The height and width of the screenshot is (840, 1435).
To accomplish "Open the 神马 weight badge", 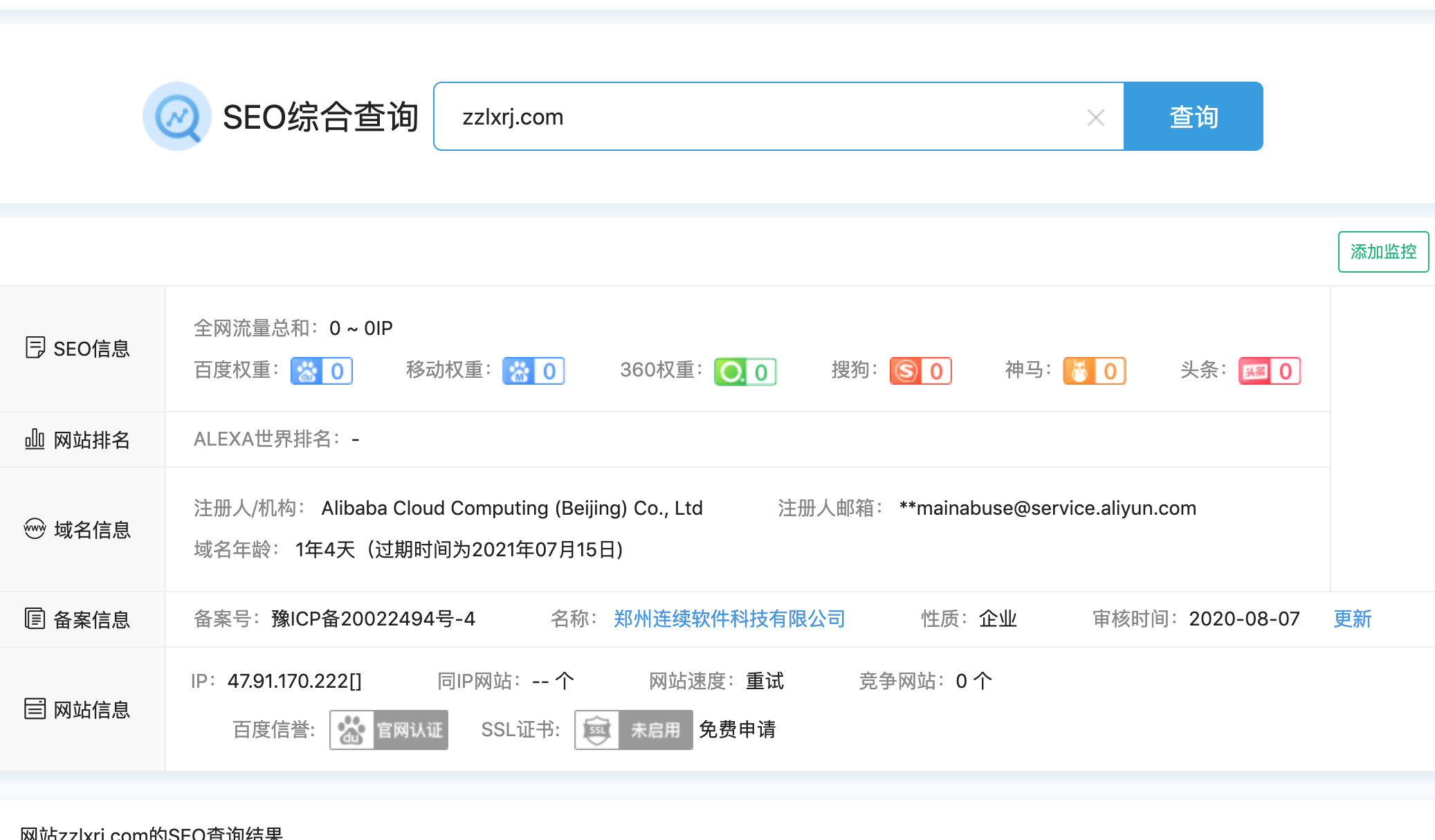I will point(1095,371).
